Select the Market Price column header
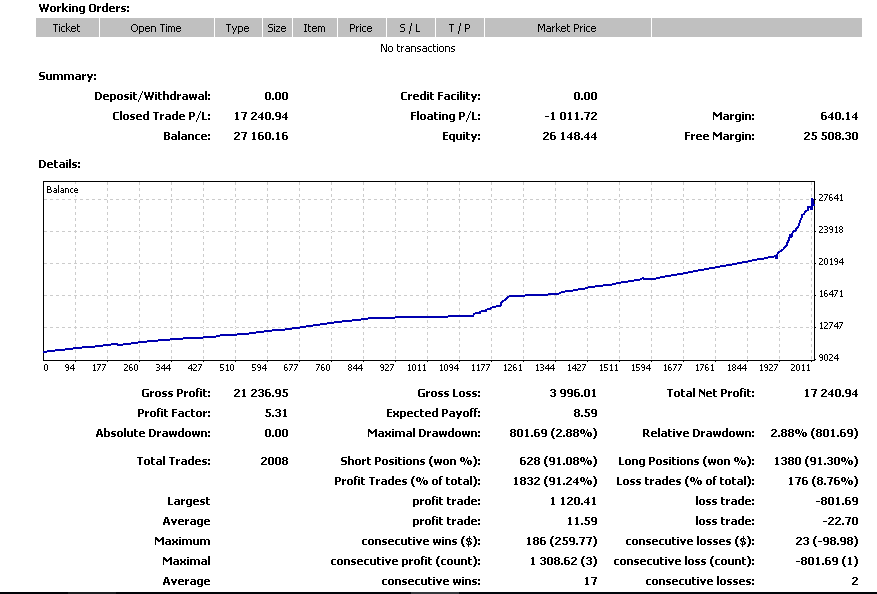This screenshot has width=877, height=594. 566,28
